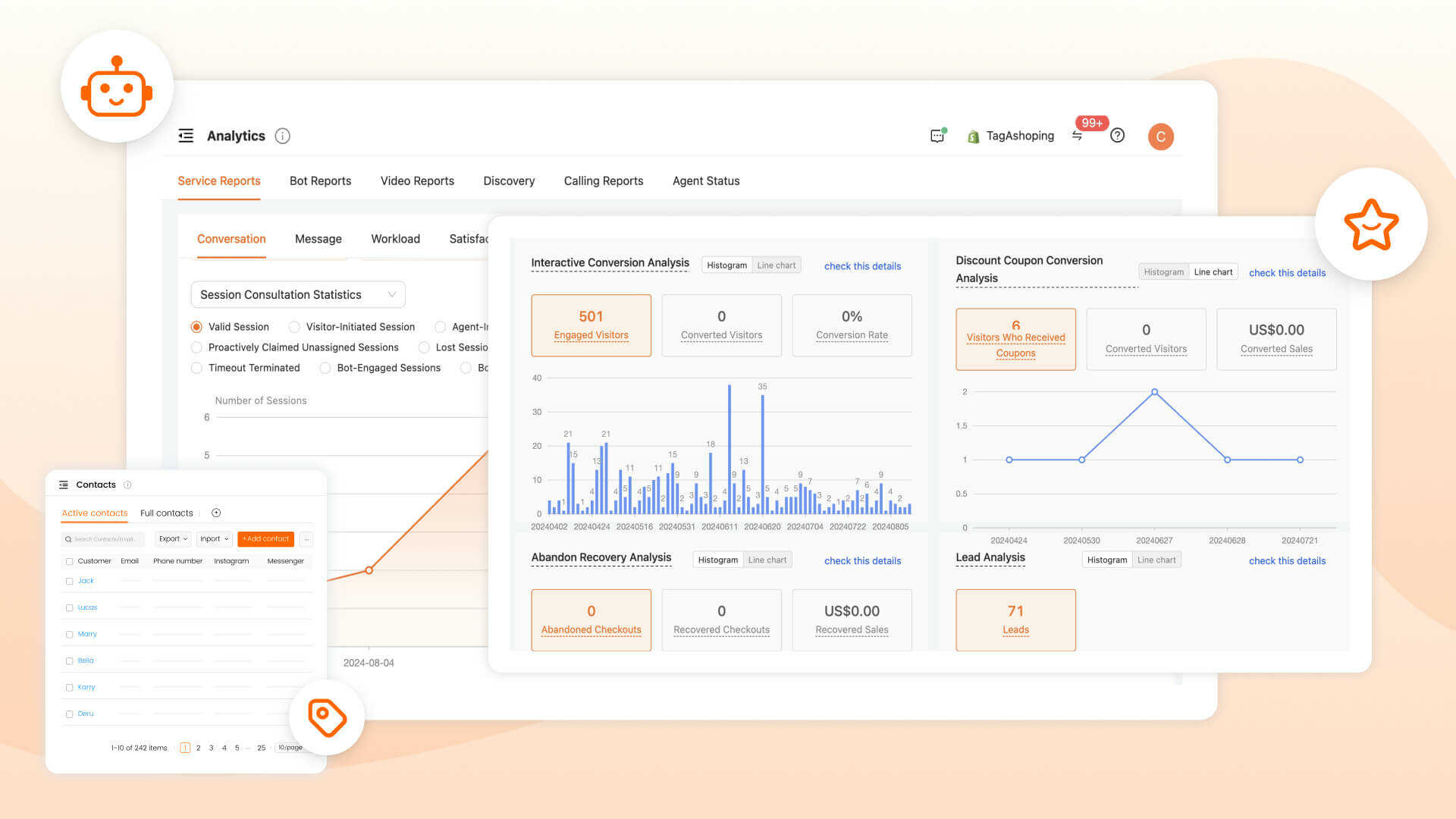1456x819 pixels.
Task: Open the Full contacts tab
Action: tap(166, 513)
